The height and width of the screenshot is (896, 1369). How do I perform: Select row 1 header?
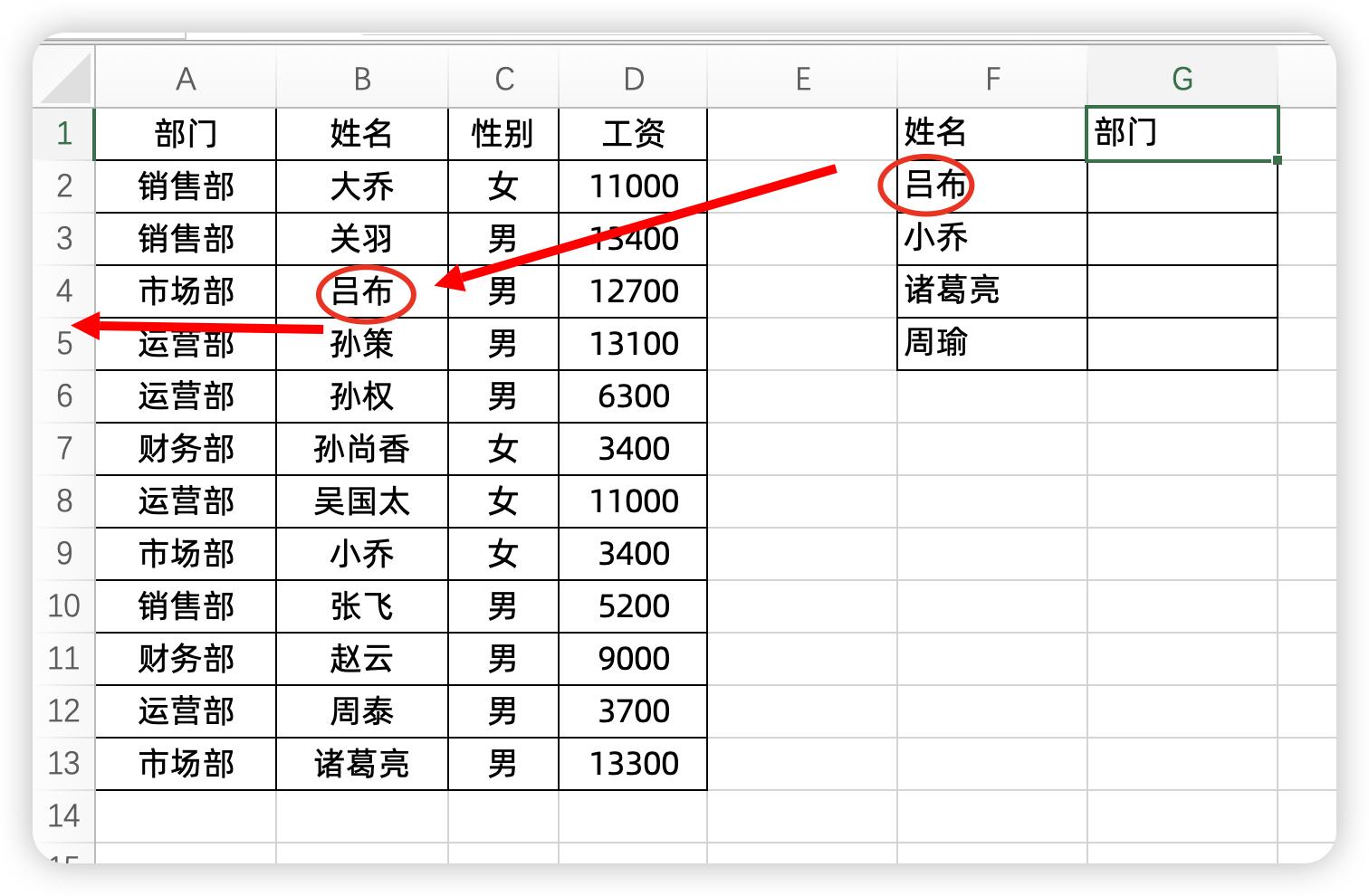[x=64, y=134]
